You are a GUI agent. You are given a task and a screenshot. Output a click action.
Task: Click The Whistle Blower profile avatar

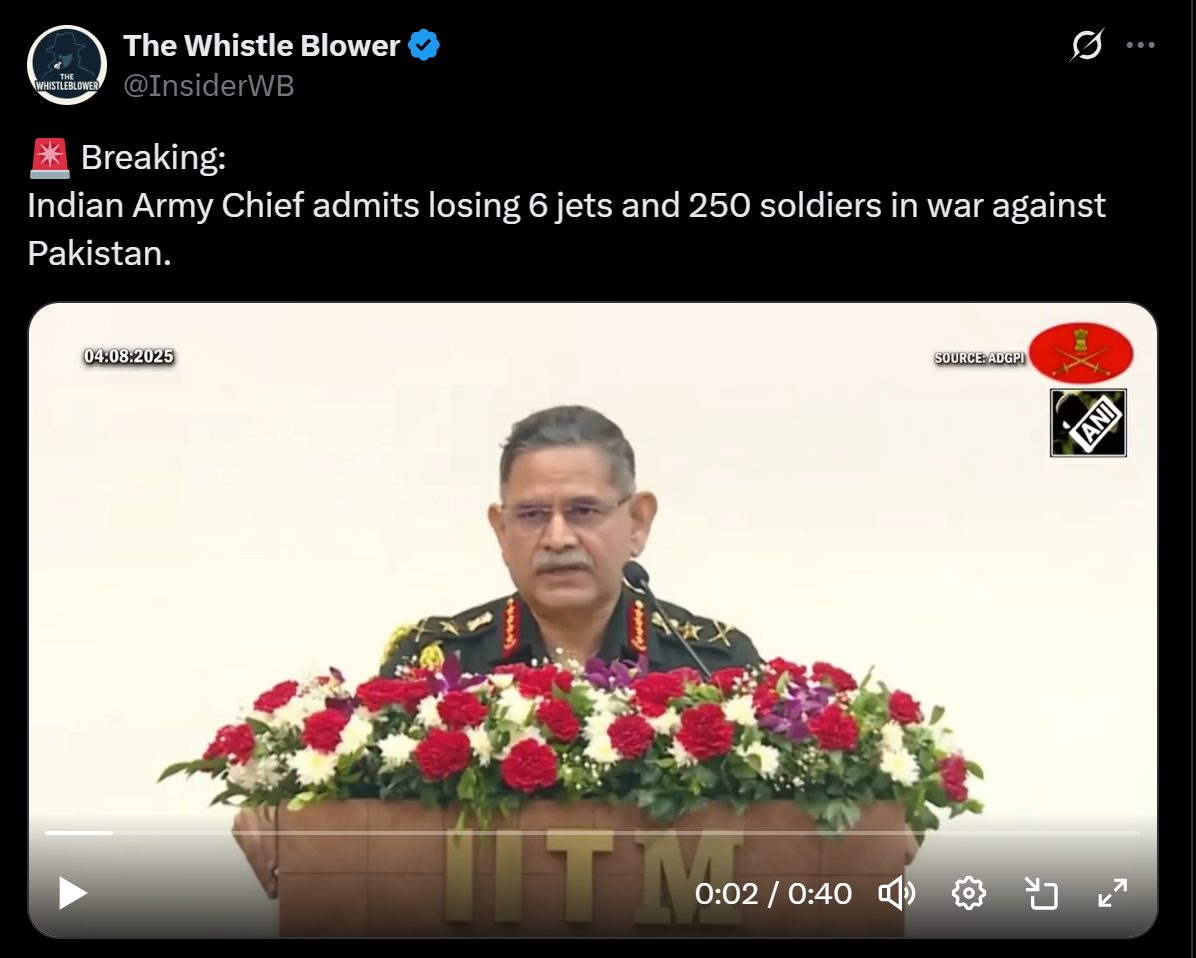tap(67, 65)
